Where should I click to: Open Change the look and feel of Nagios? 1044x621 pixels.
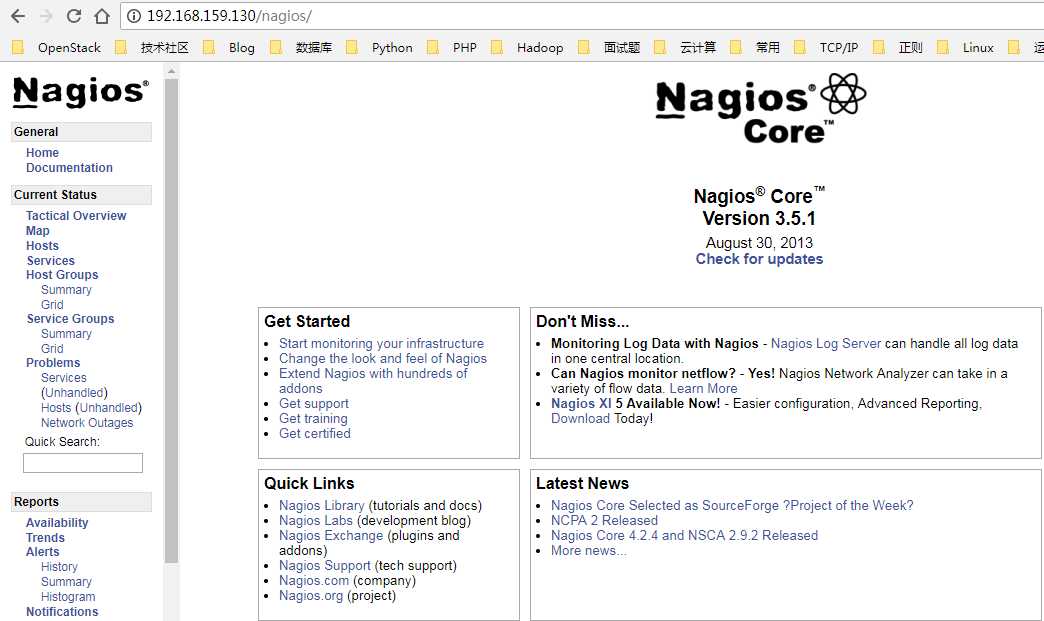click(x=383, y=358)
